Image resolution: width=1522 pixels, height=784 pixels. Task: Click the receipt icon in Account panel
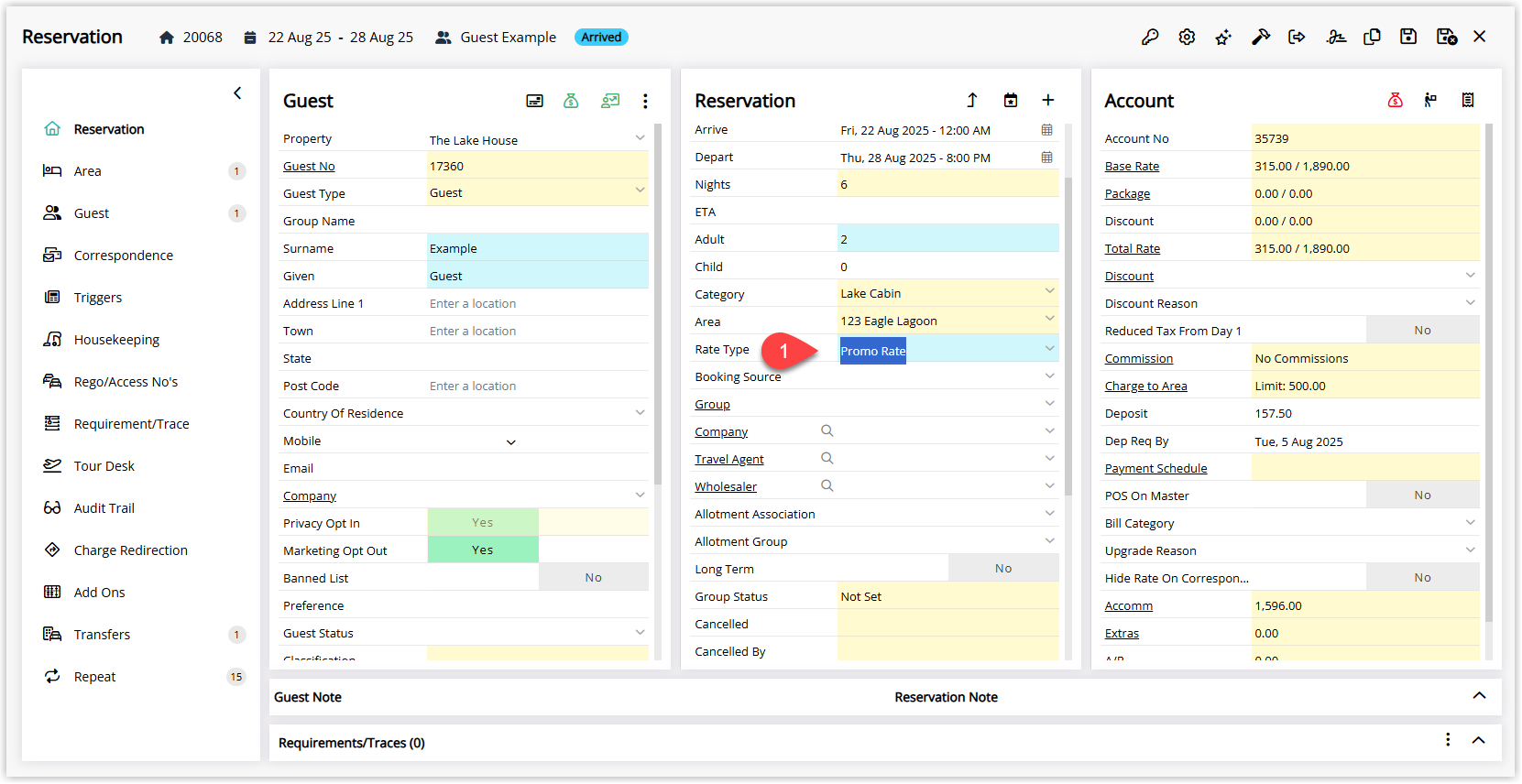tap(1468, 100)
